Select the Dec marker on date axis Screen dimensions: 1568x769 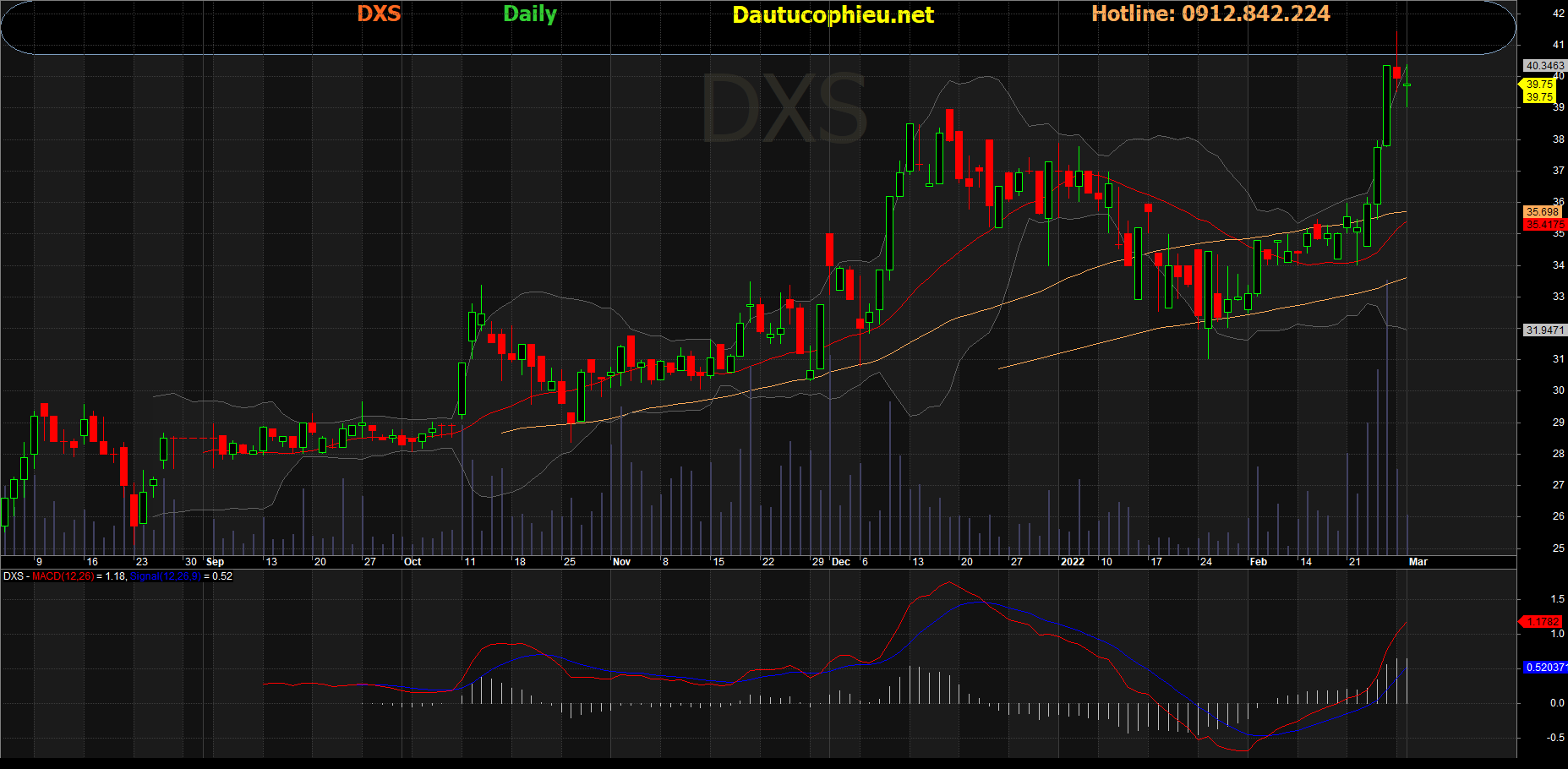coord(841,562)
